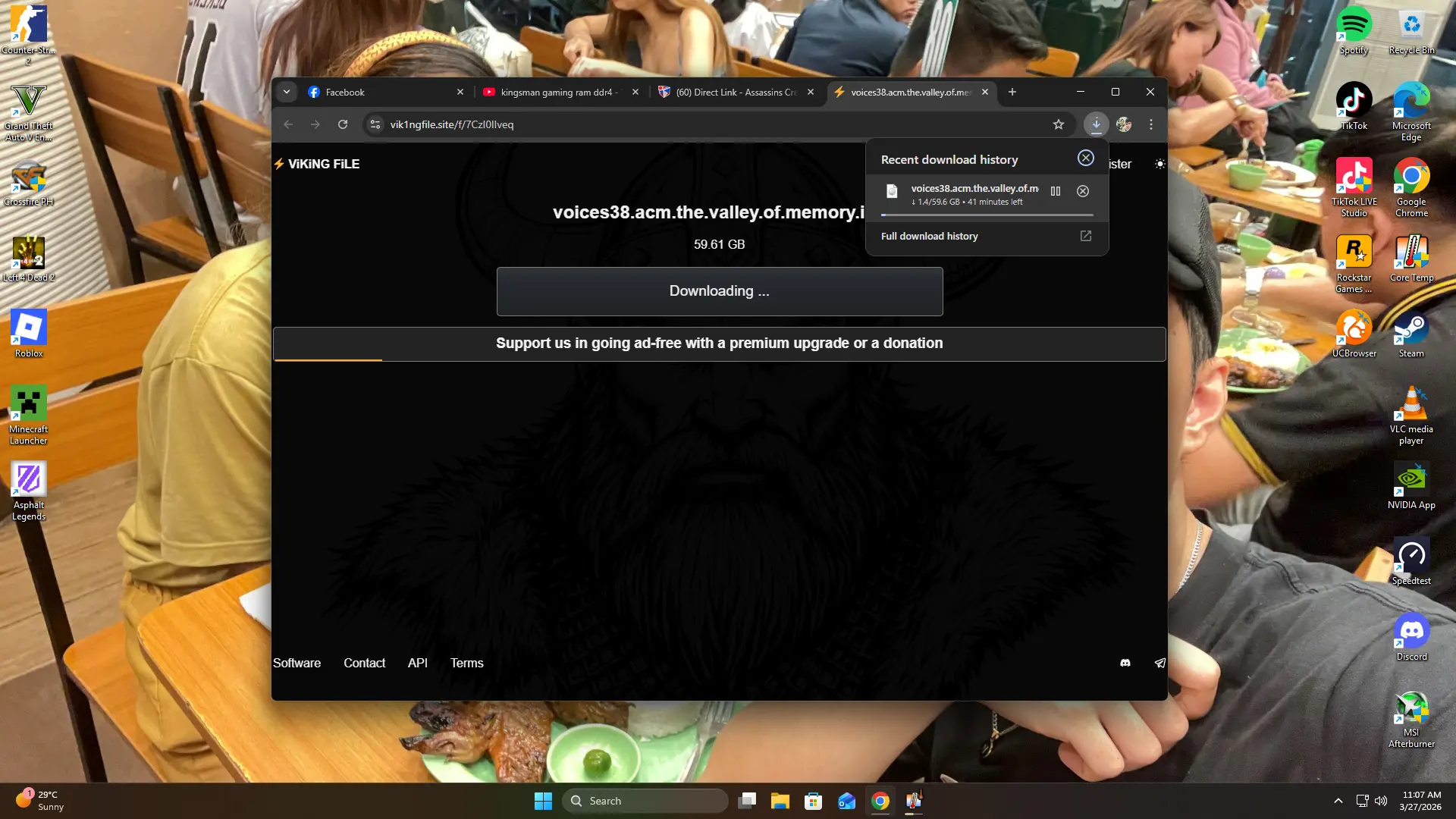1456x819 pixels.
Task: Open a new browser tab
Action: click(x=1012, y=92)
